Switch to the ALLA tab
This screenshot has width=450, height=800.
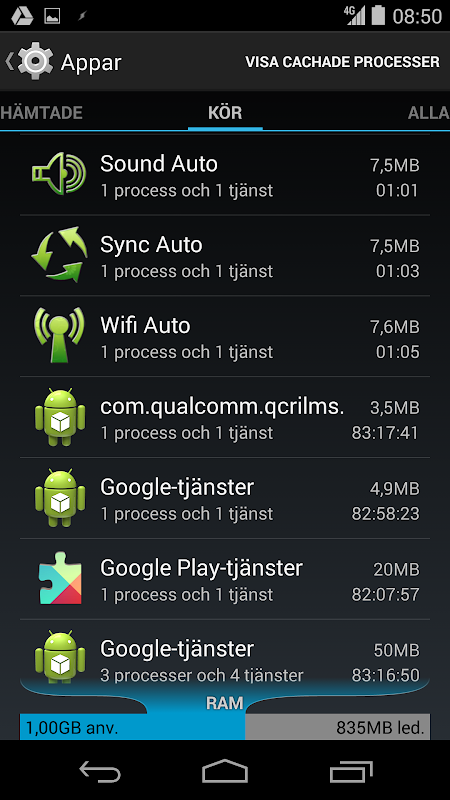click(x=429, y=113)
